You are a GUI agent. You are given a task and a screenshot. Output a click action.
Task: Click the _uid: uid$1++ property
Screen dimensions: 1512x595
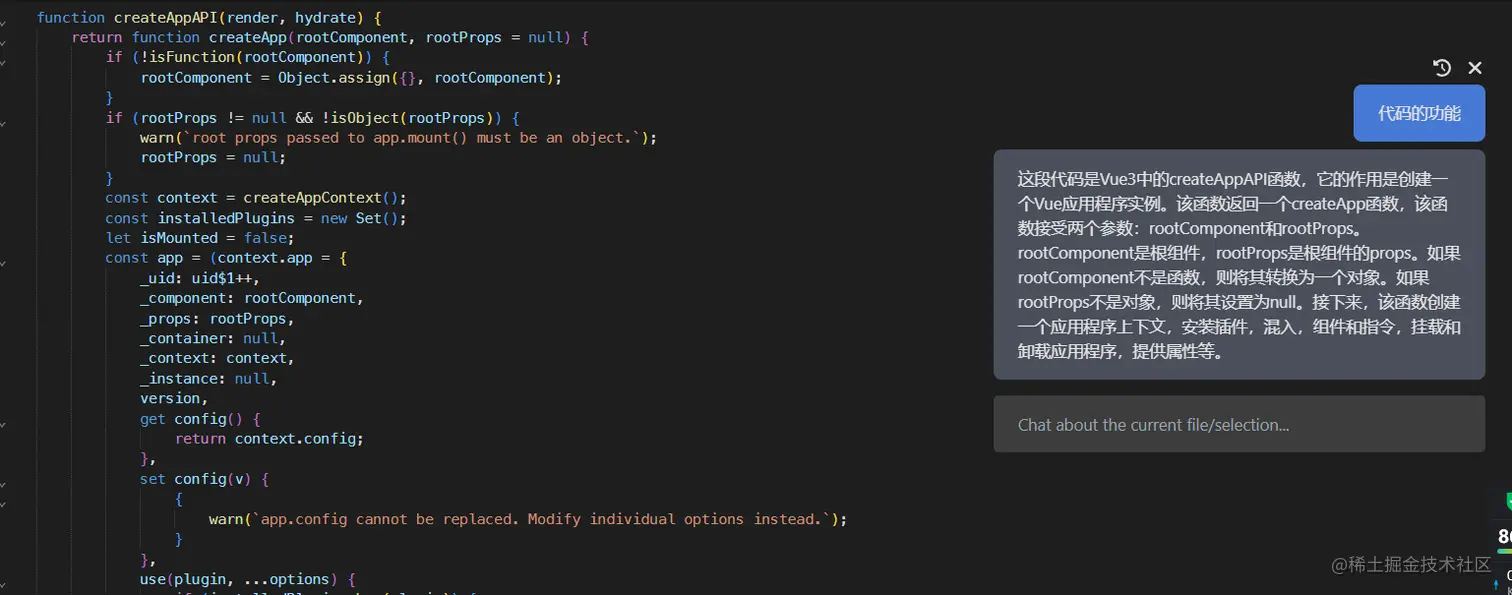pyautogui.click(x=200, y=277)
